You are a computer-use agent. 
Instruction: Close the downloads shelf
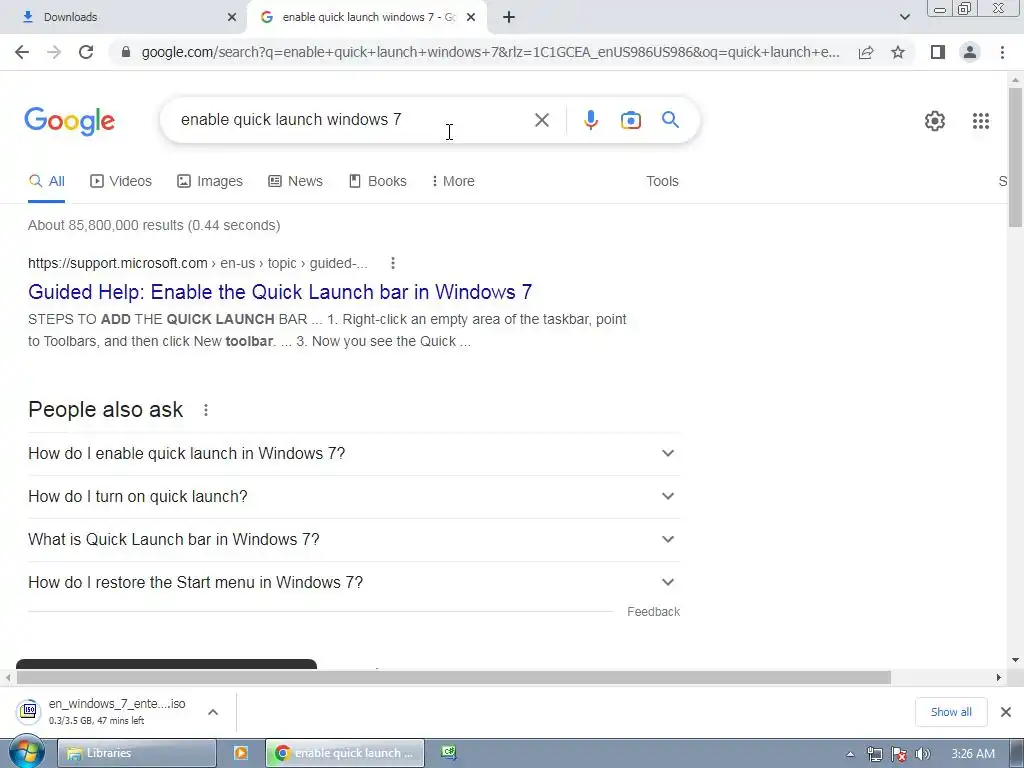coord(1006,712)
